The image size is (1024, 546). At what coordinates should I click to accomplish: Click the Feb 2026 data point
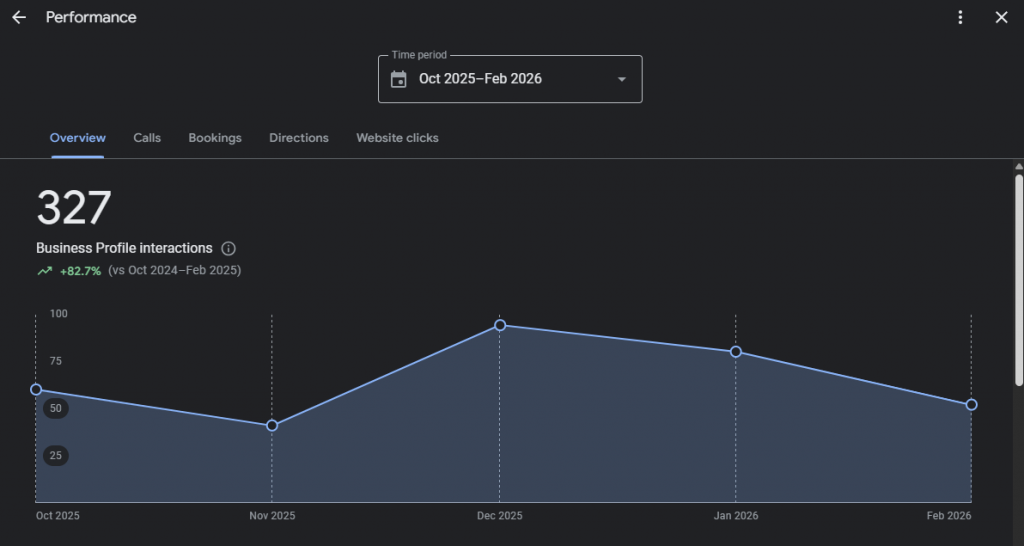pos(971,405)
